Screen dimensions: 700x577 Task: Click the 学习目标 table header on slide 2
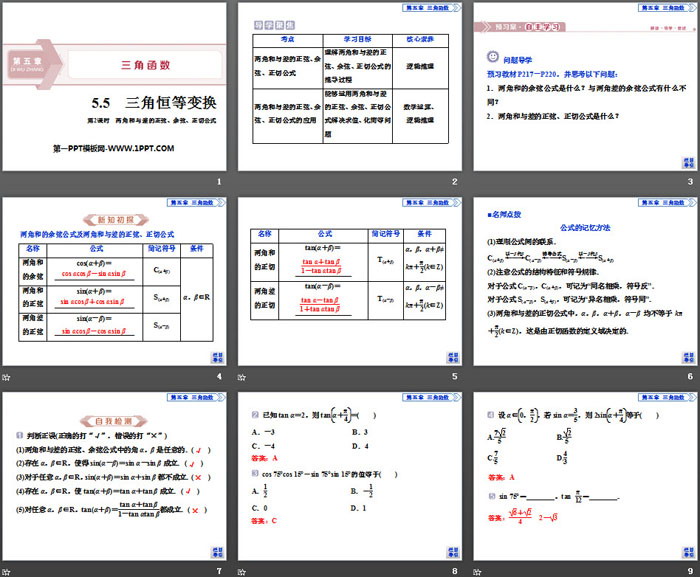[357, 39]
